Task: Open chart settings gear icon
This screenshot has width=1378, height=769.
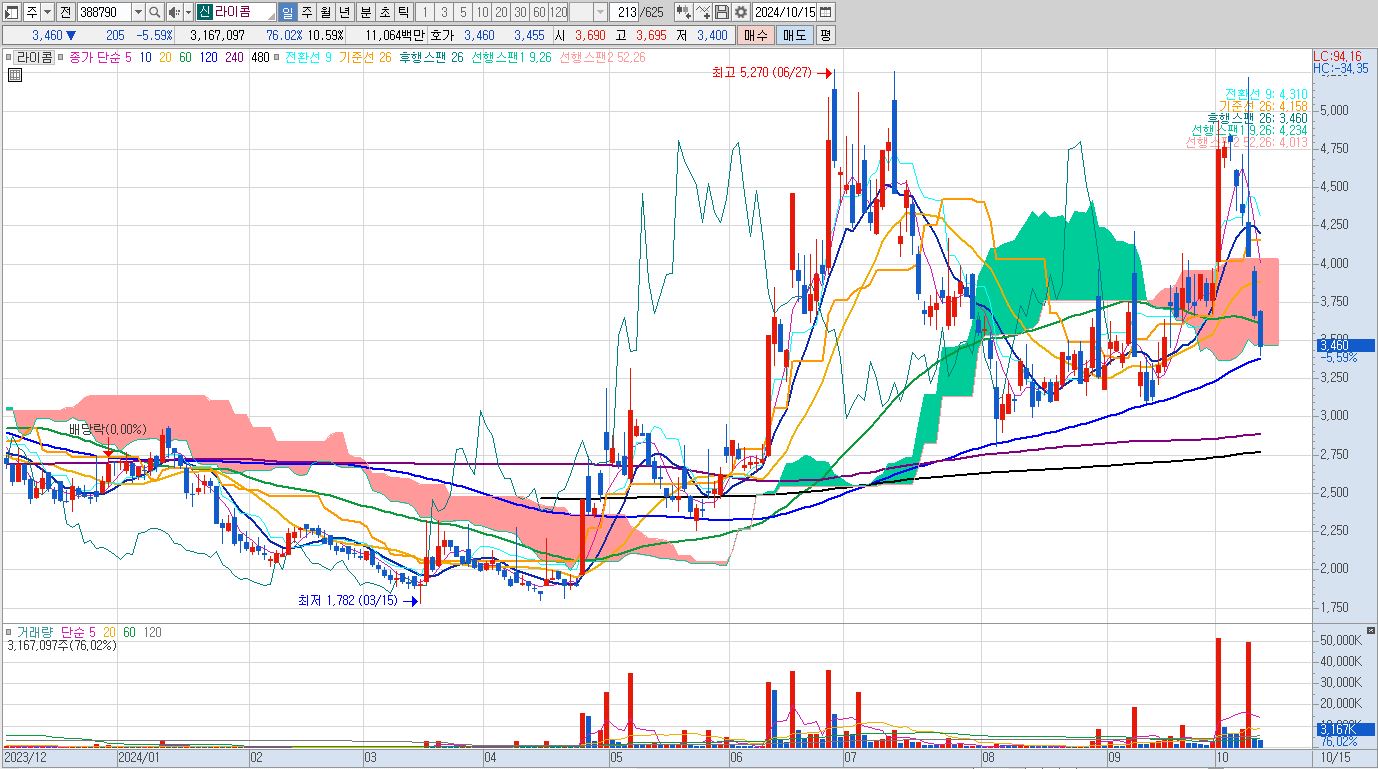Action: tap(740, 12)
